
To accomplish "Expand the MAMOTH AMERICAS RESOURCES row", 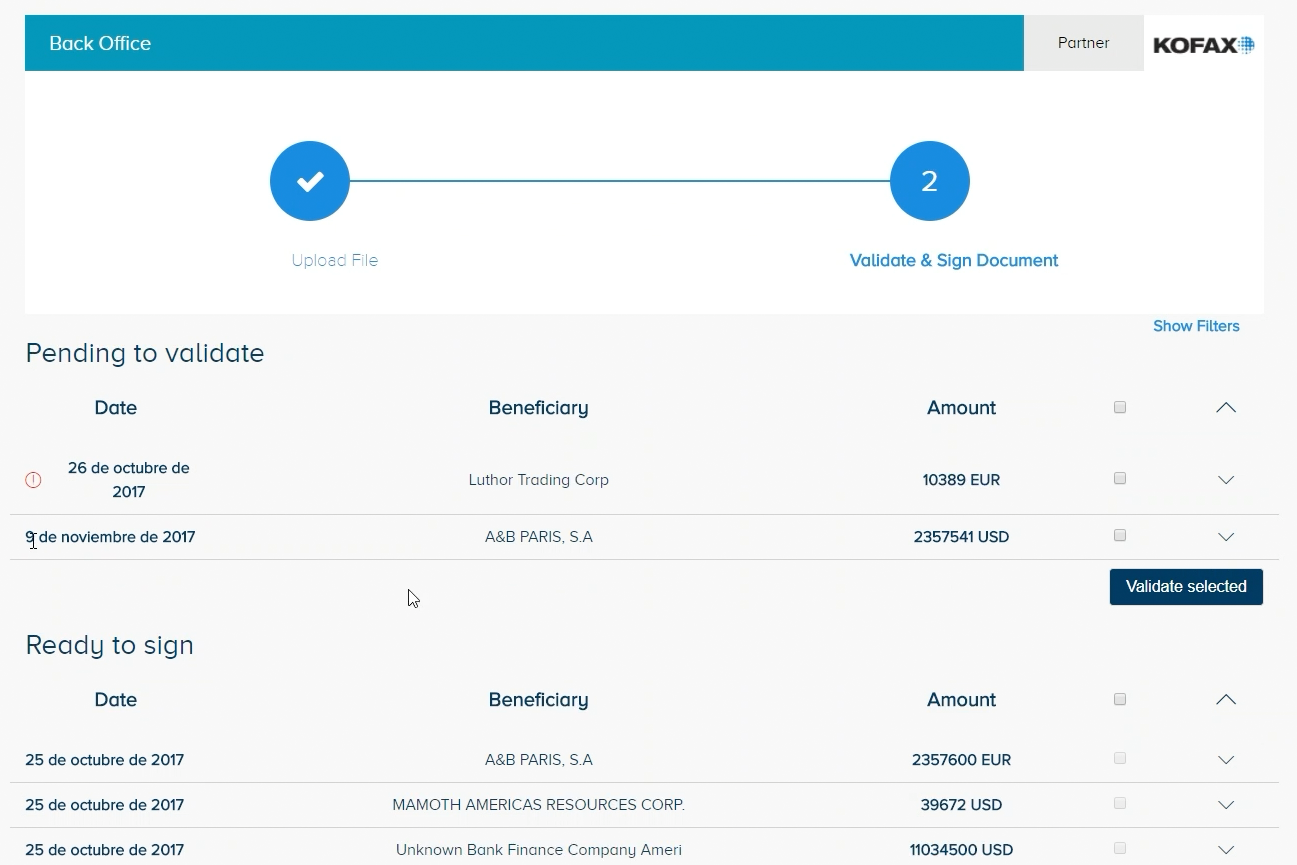I will [x=1226, y=804].
